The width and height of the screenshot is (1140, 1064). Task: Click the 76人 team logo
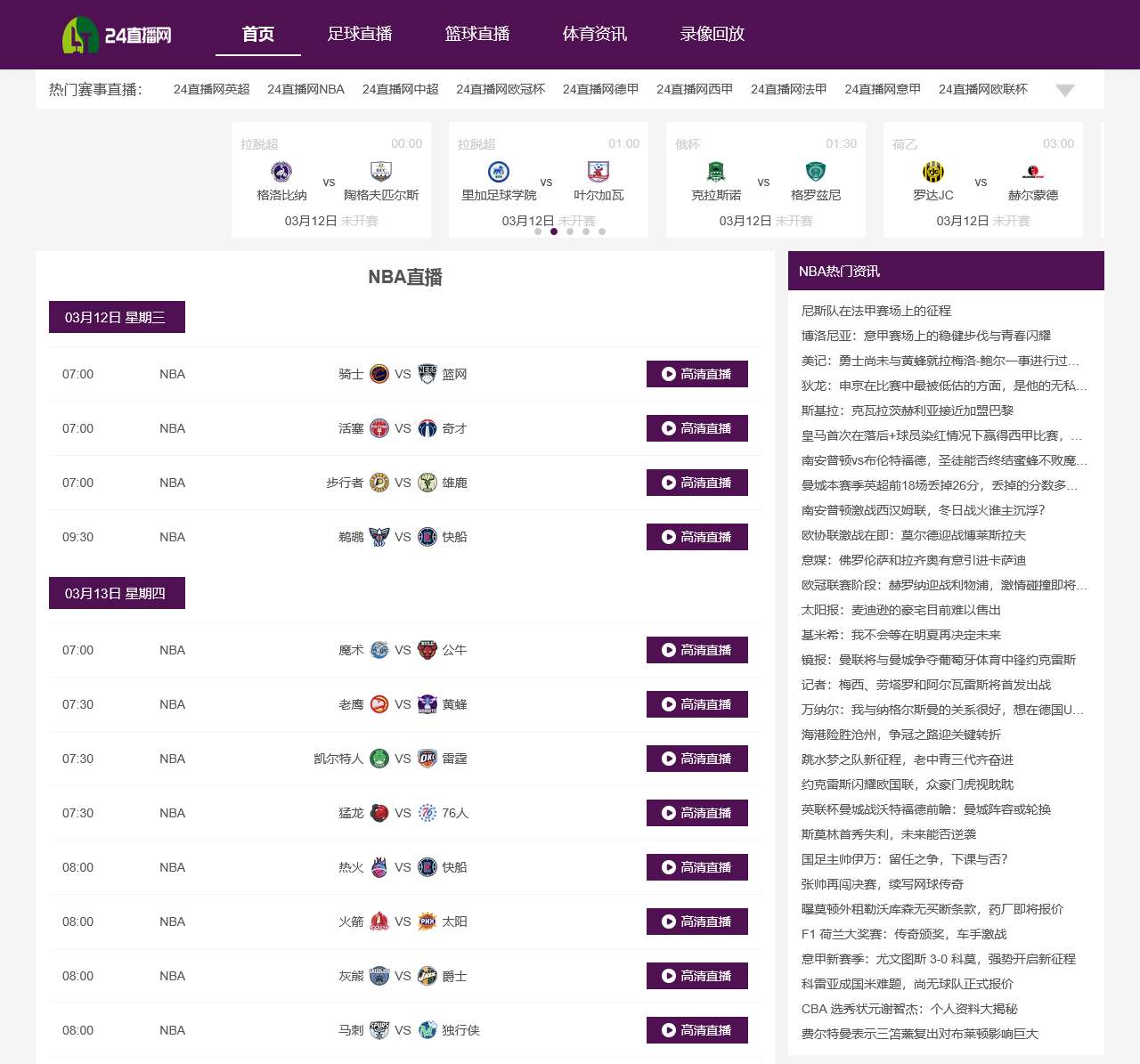click(427, 813)
